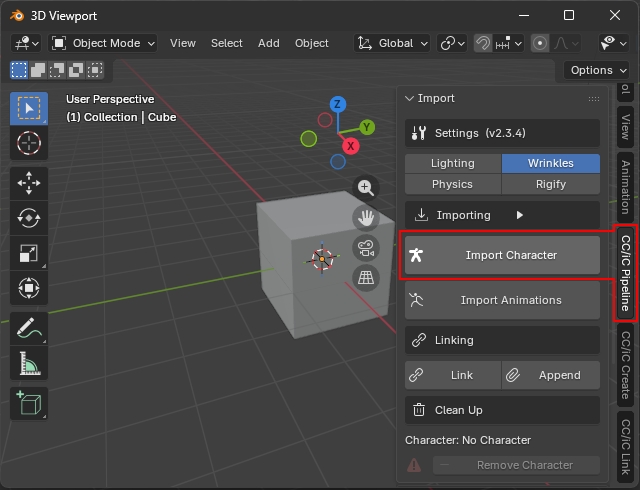Image resolution: width=640 pixels, height=490 pixels.
Task: Click the Clean Up header
Action: coord(502,410)
